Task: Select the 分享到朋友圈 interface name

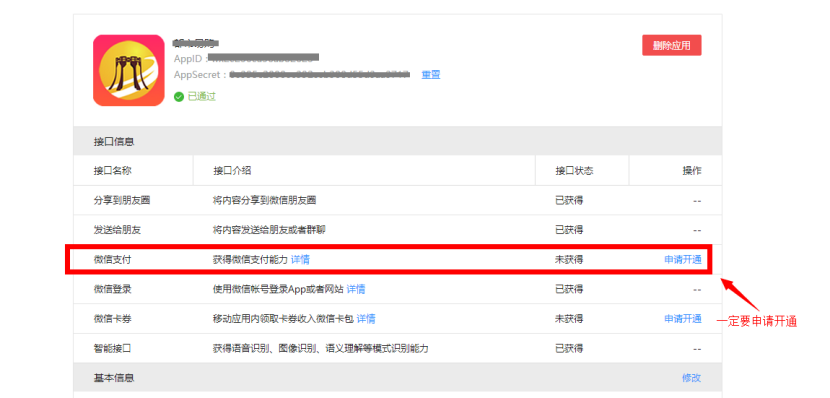Action: click(x=121, y=200)
